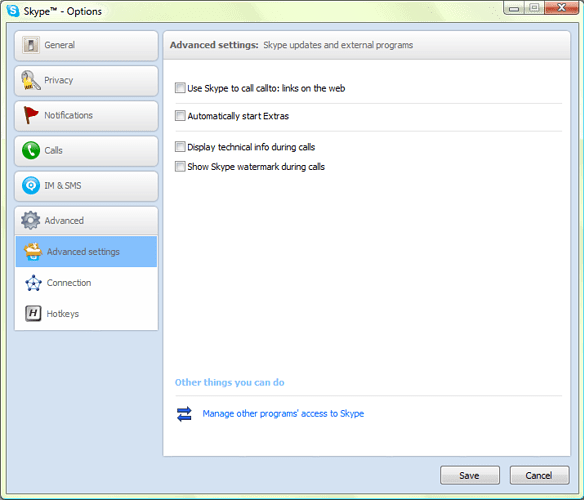Expand the Notifications section

[86, 116]
